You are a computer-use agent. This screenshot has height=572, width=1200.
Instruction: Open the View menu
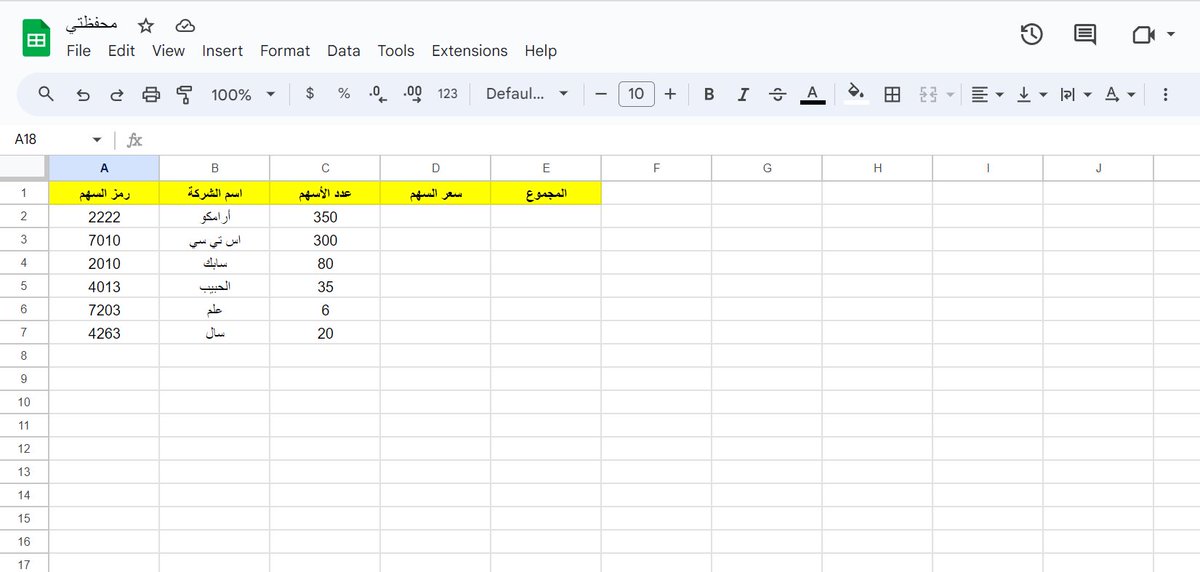pyautogui.click(x=168, y=50)
